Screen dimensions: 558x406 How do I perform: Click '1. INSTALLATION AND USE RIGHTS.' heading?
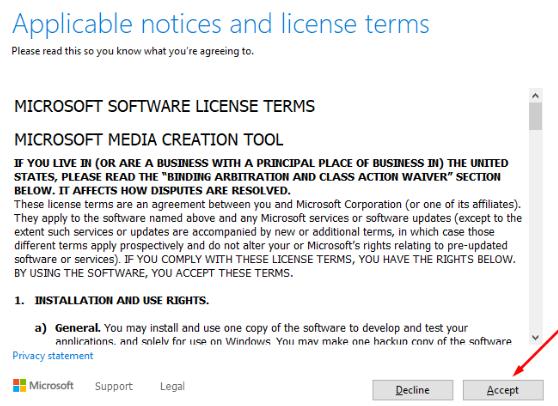(x=111, y=300)
